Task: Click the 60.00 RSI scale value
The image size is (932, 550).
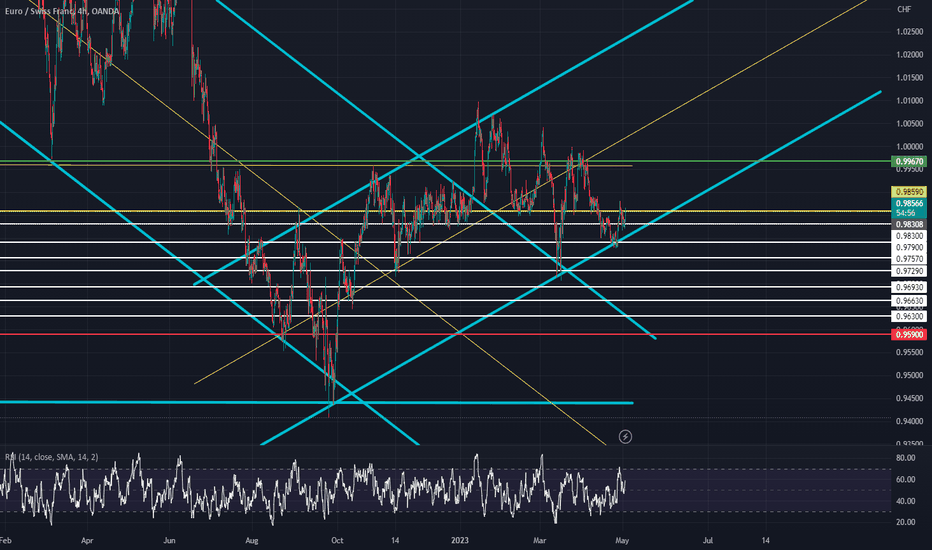Action: (x=905, y=479)
